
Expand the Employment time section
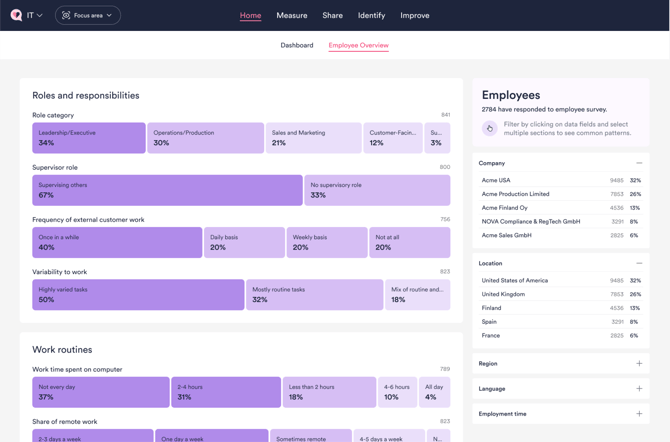click(x=639, y=414)
